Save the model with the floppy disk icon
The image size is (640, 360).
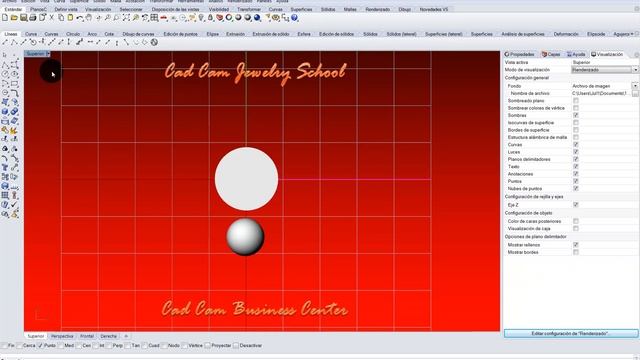click(23, 18)
